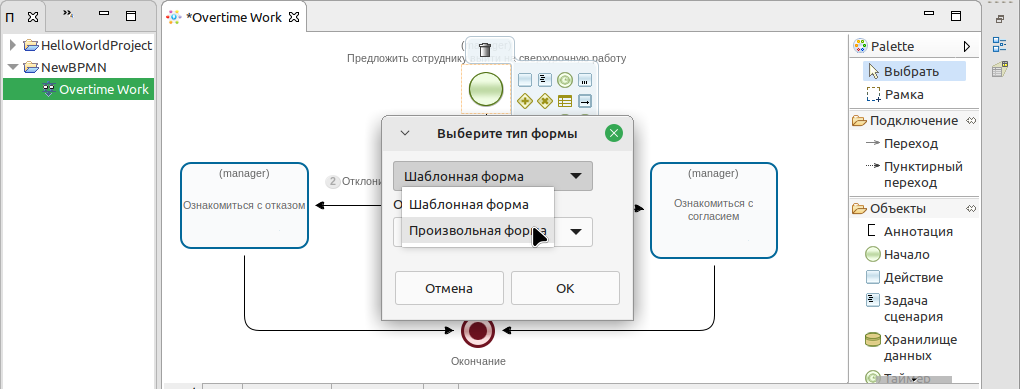This screenshot has width=1020, height=389.
Task: Choose Начало object in palette
Action: click(898, 254)
